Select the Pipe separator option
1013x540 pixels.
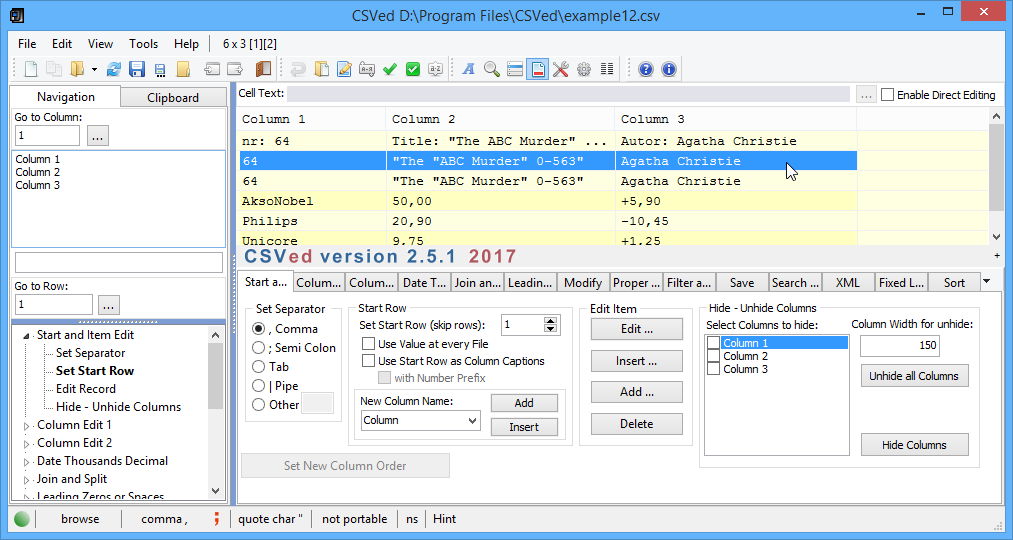258,386
